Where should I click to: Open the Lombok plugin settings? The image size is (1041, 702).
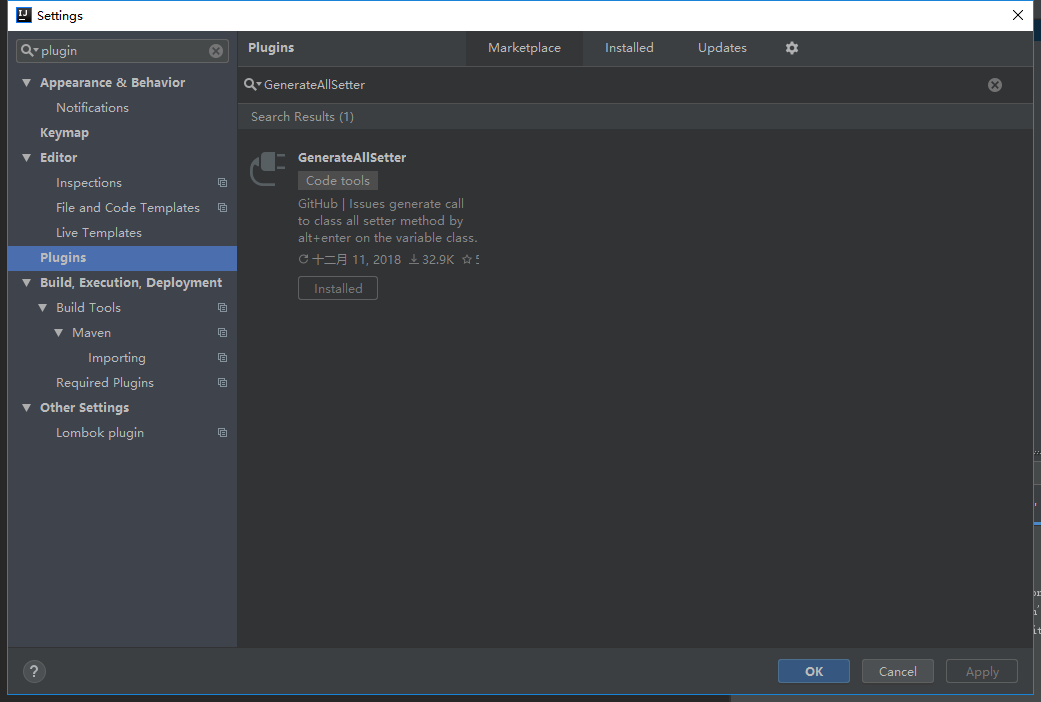100,433
